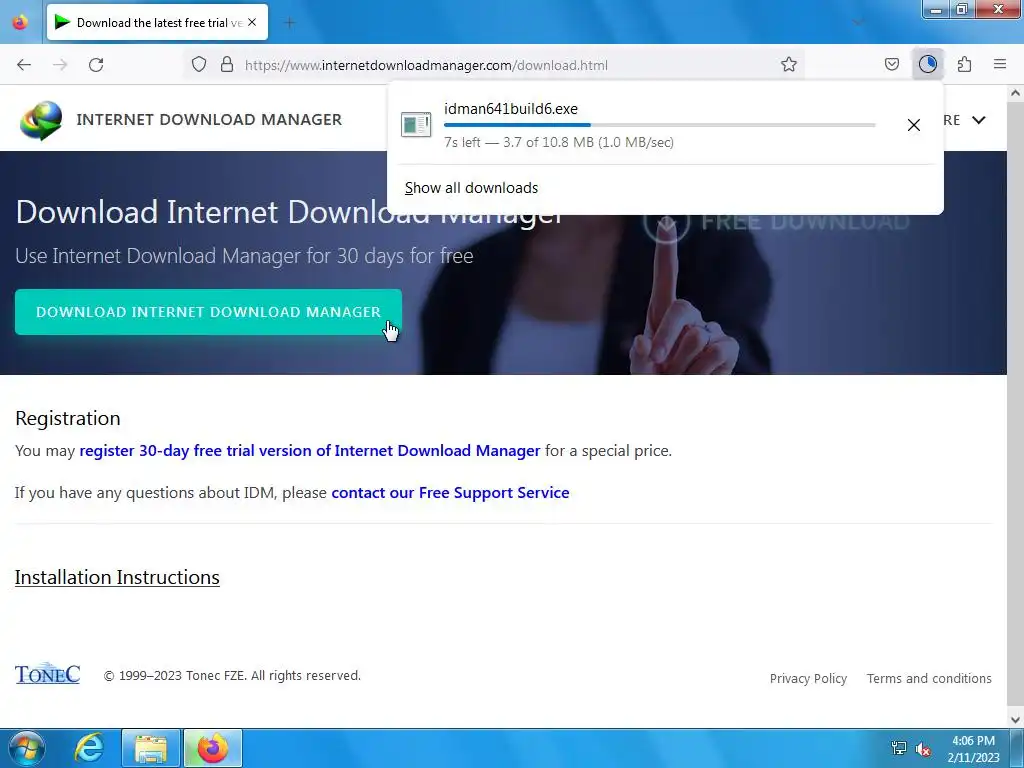Bookmark this page with the star icon
The image size is (1024, 768).
[x=789, y=64]
